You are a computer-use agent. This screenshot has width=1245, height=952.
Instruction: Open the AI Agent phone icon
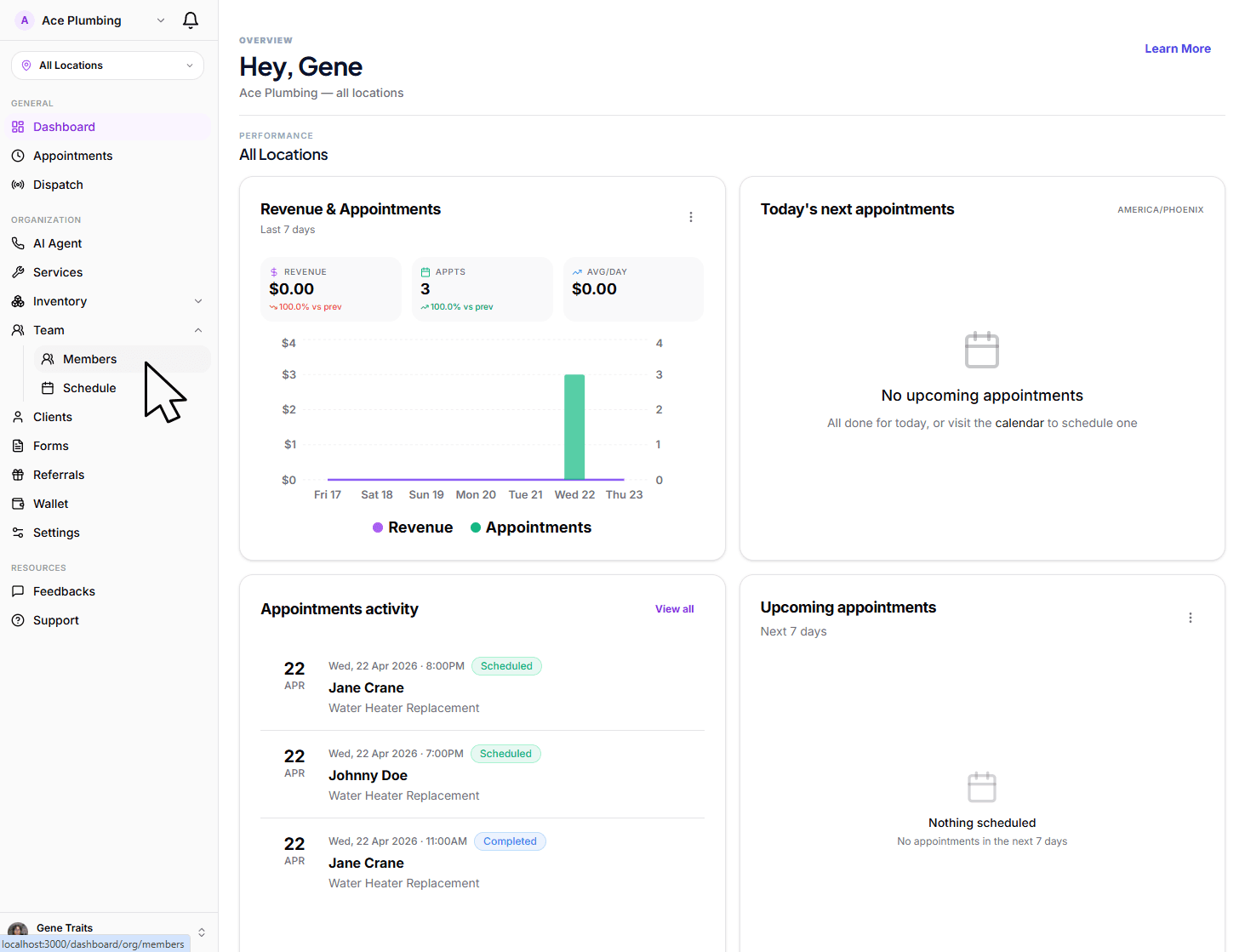tap(18, 243)
